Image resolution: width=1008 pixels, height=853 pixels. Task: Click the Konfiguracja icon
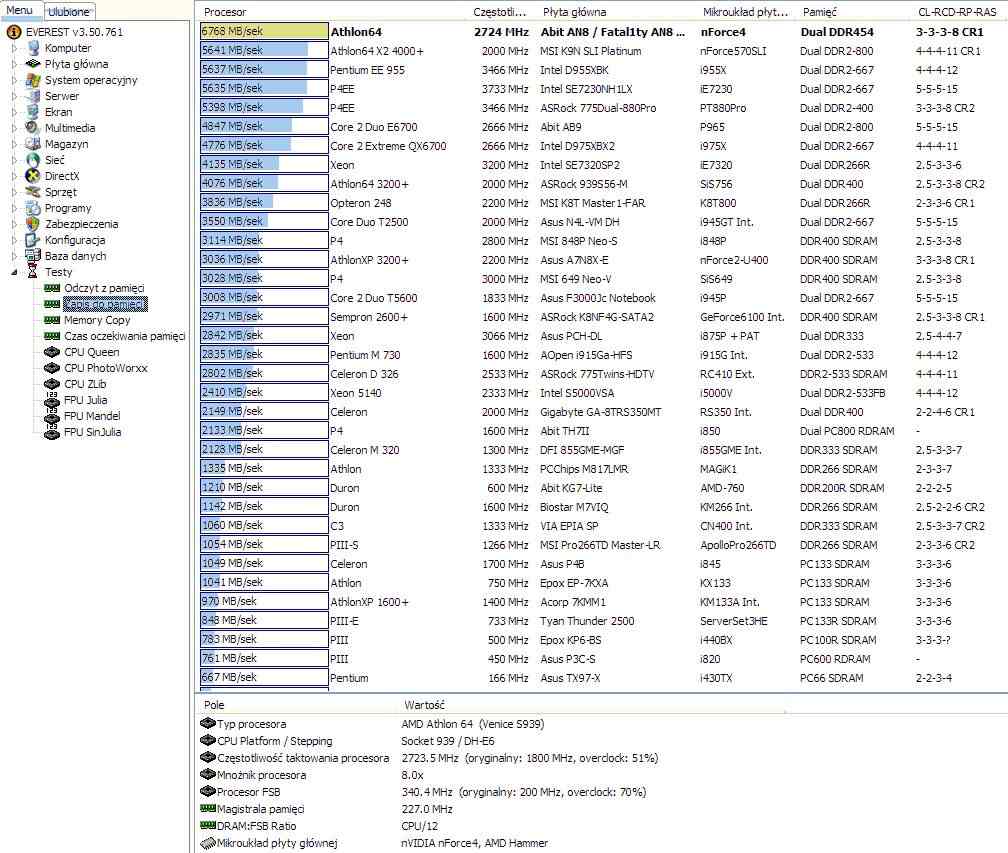click(33, 240)
